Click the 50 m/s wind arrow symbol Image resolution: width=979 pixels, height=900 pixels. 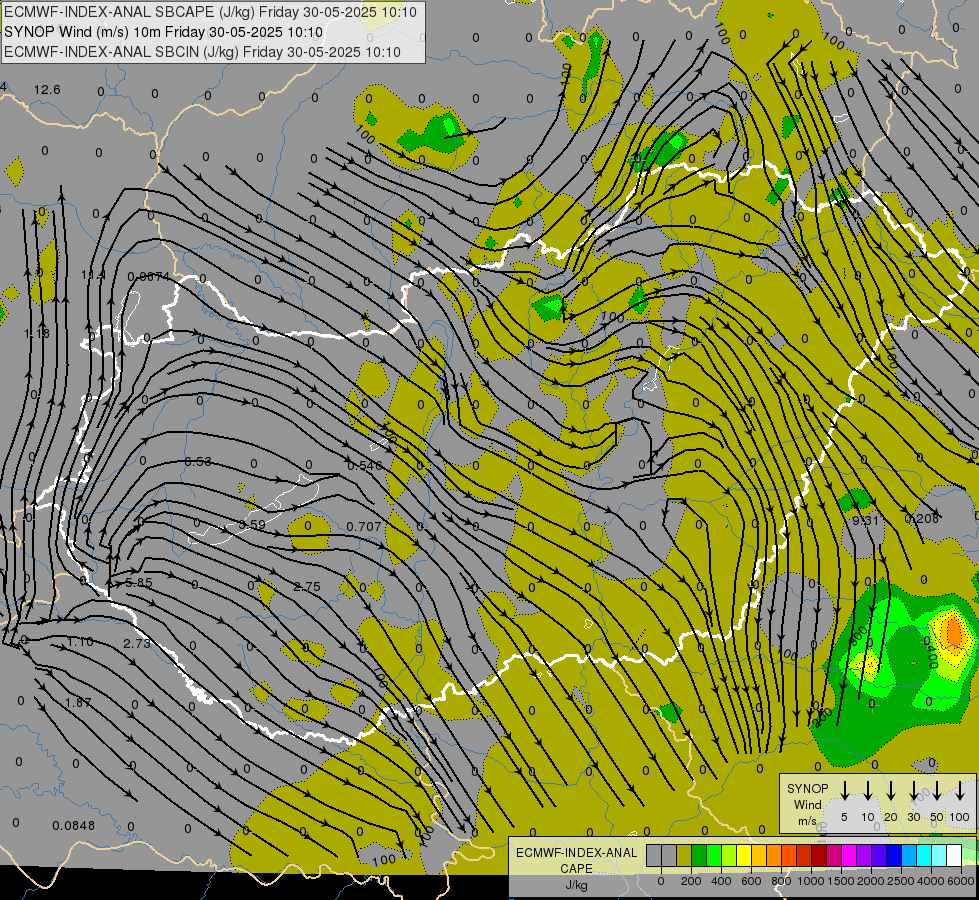(x=937, y=791)
